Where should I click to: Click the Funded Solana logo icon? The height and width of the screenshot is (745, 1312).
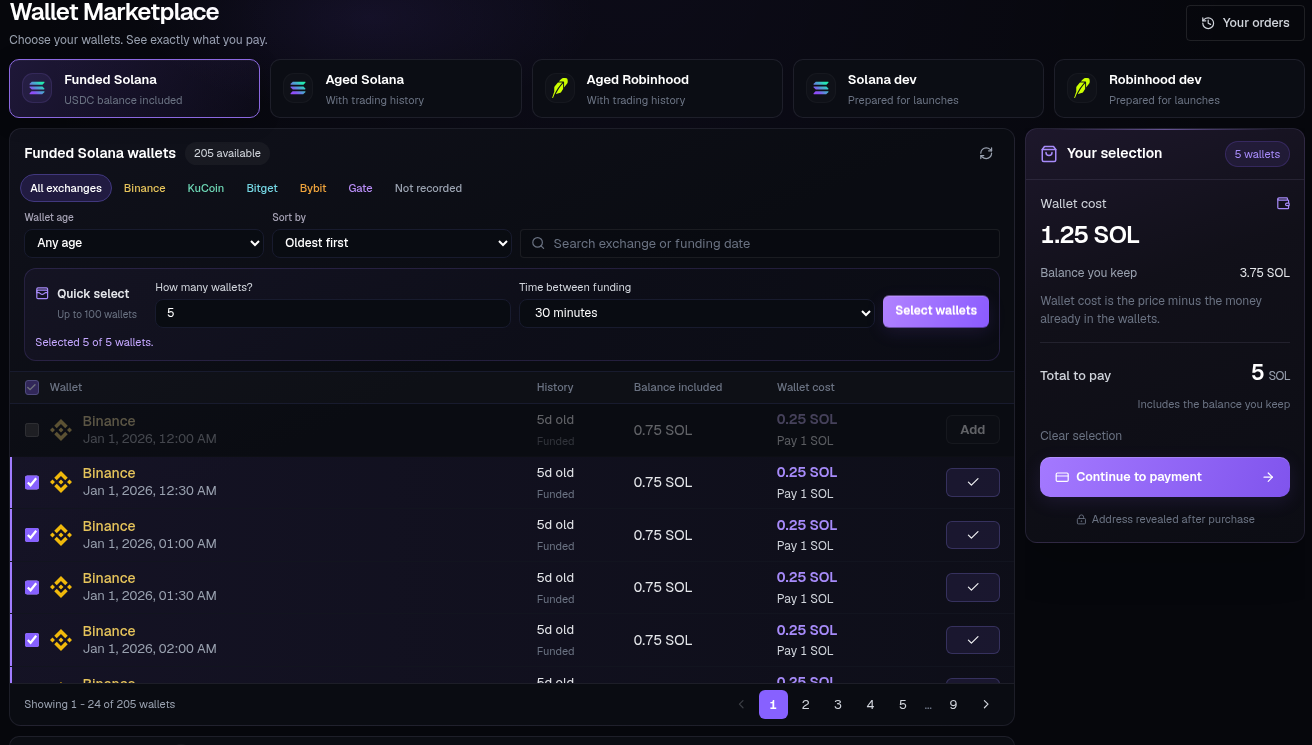(x=37, y=89)
